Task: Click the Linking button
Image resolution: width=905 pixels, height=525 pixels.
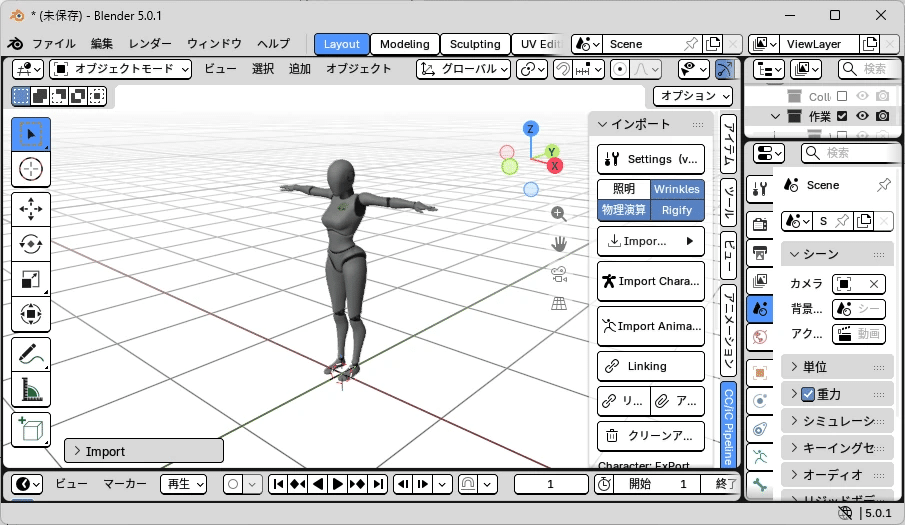Action: pos(650,366)
